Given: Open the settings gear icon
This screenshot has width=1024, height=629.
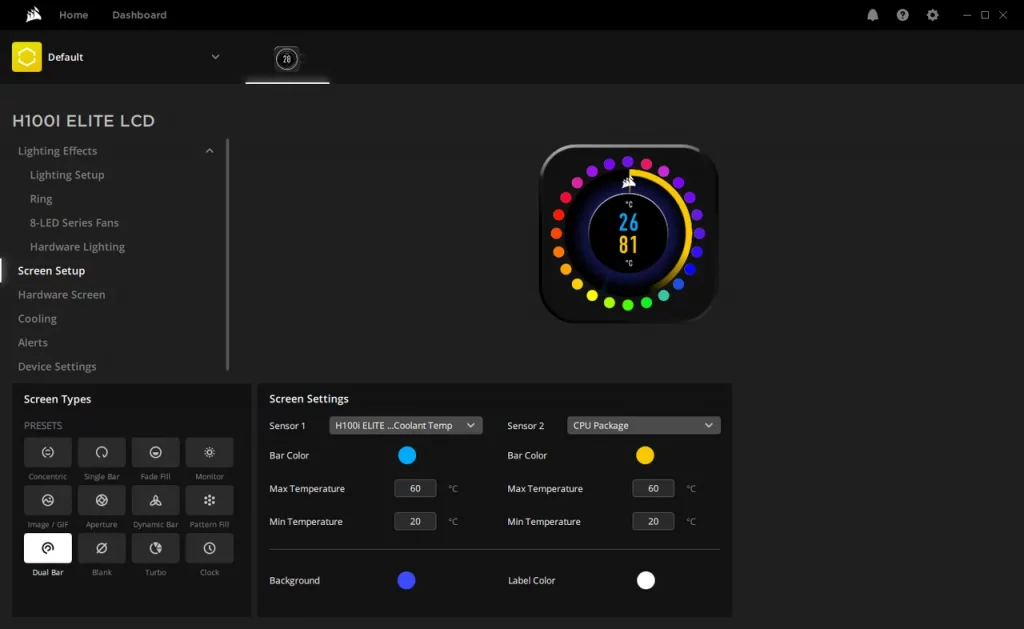Looking at the screenshot, I should point(933,15).
